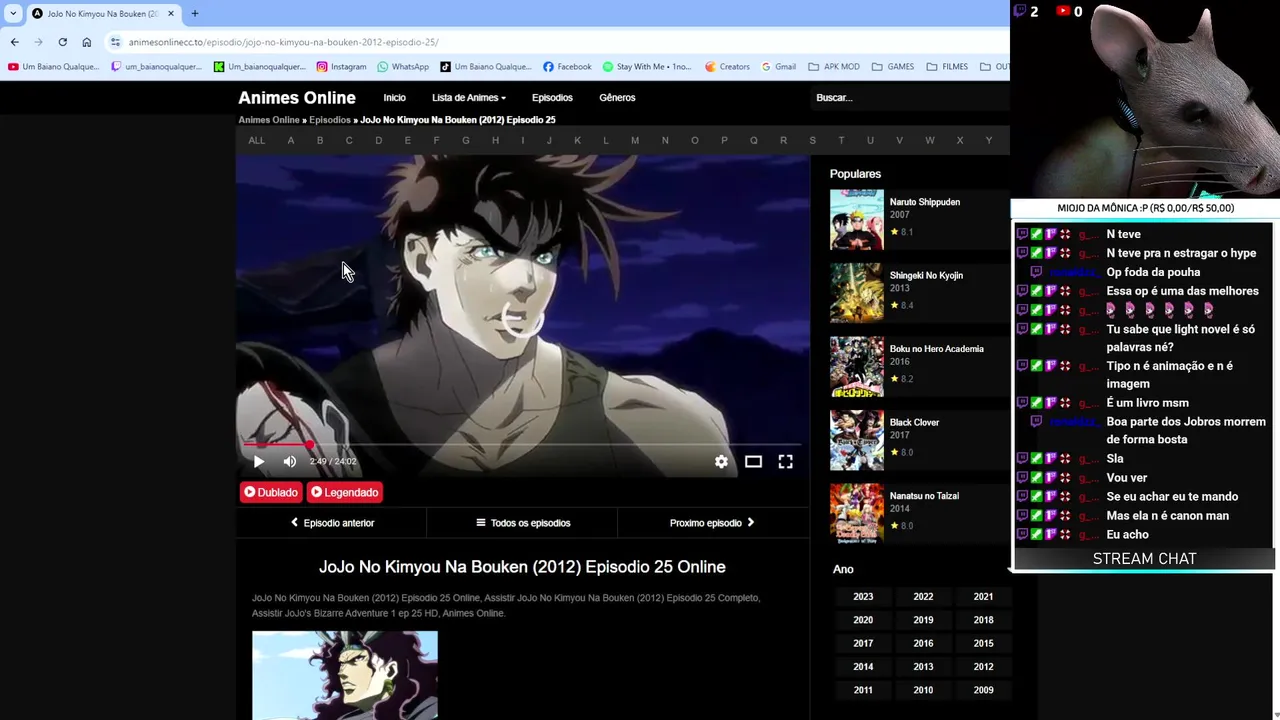Go to Proximo episodio
The height and width of the screenshot is (720, 1280).
(712, 523)
